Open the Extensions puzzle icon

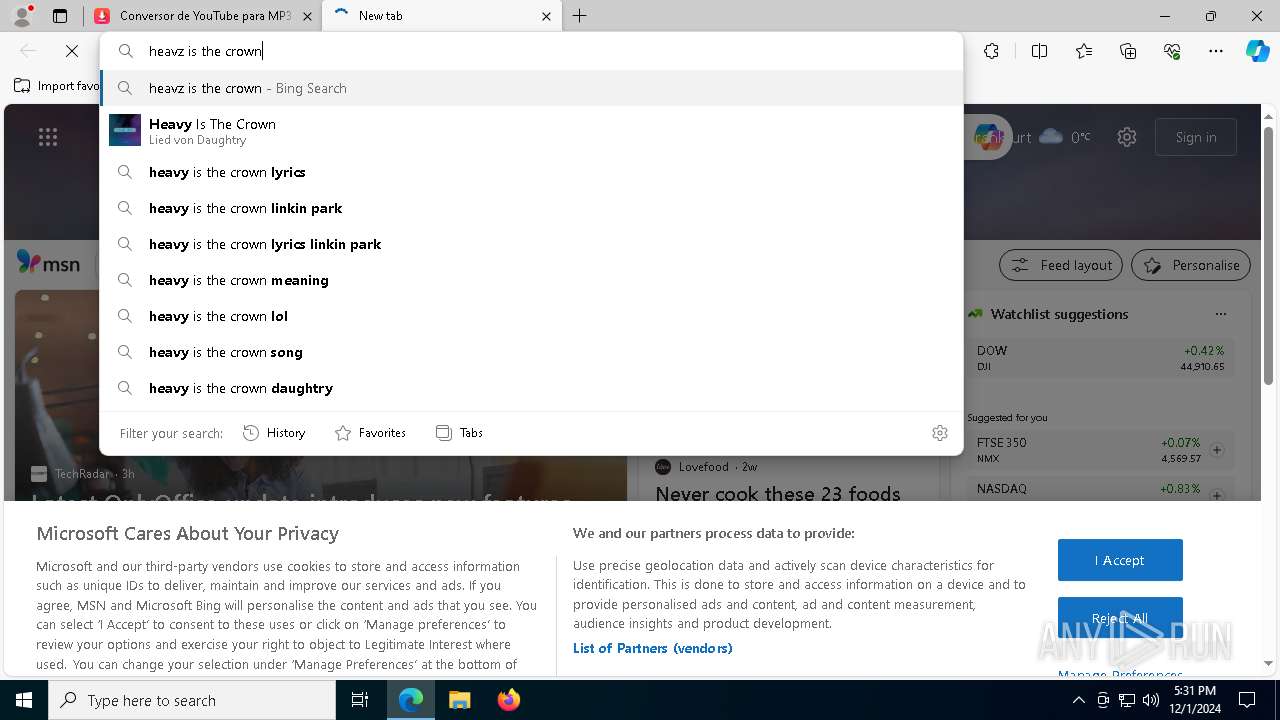coord(991,51)
